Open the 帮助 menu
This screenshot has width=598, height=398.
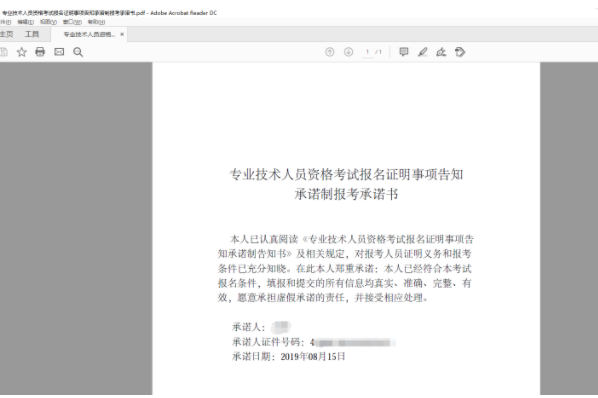96,22
